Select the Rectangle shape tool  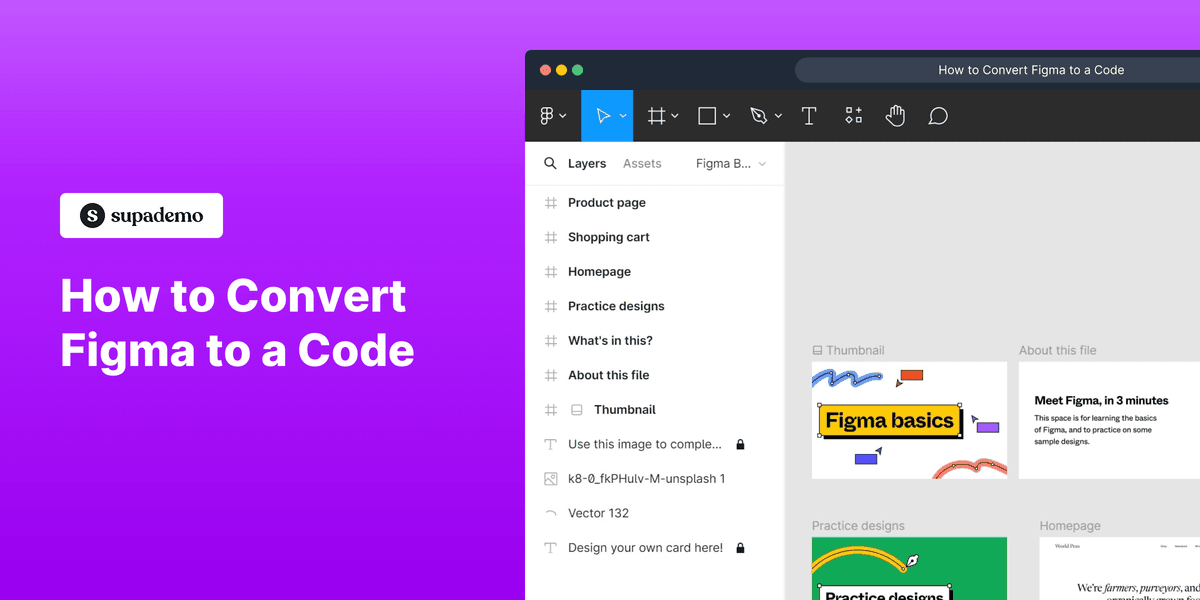707,115
